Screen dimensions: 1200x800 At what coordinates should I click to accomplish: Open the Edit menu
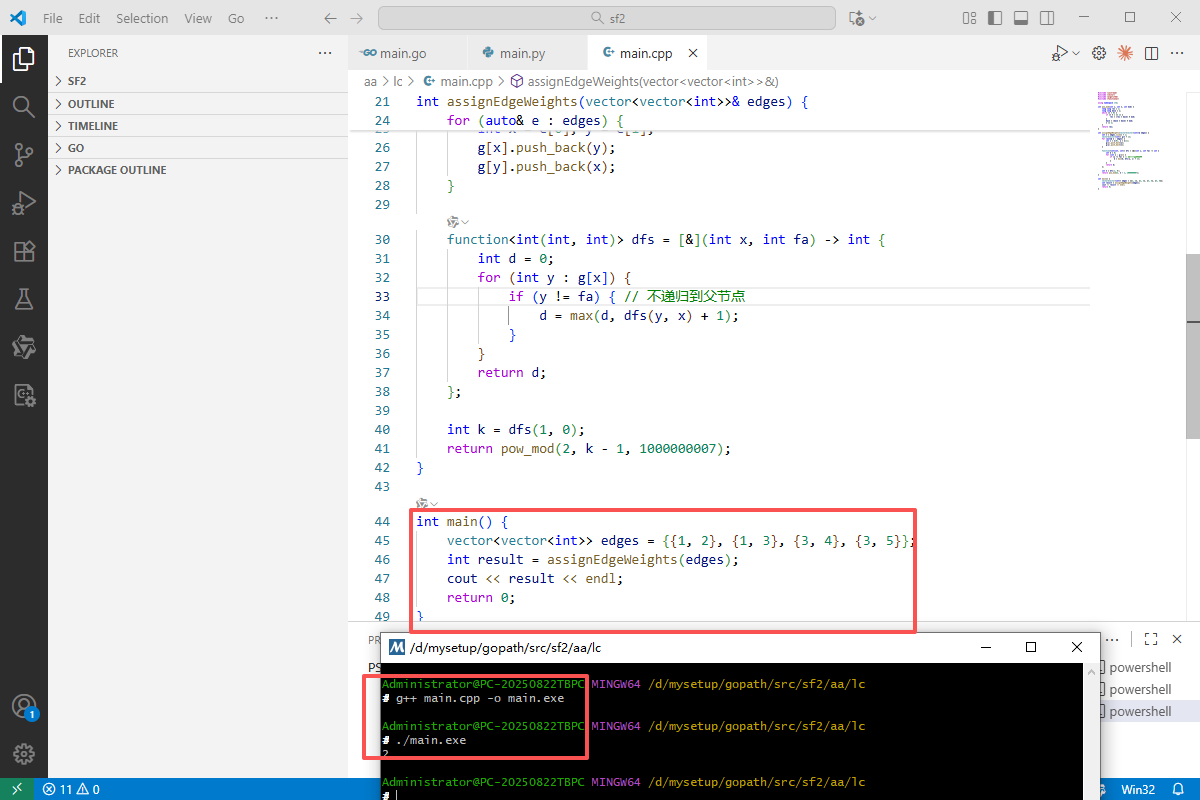[x=89, y=18]
